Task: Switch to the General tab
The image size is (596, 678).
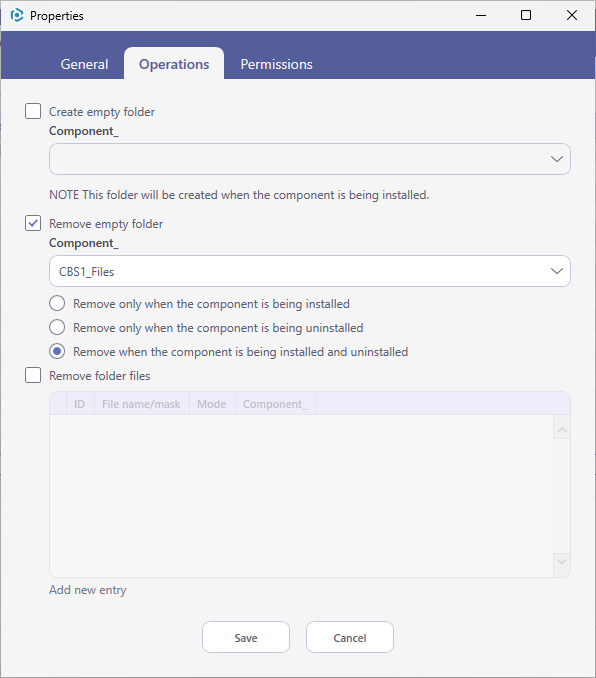Action: point(84,64)
